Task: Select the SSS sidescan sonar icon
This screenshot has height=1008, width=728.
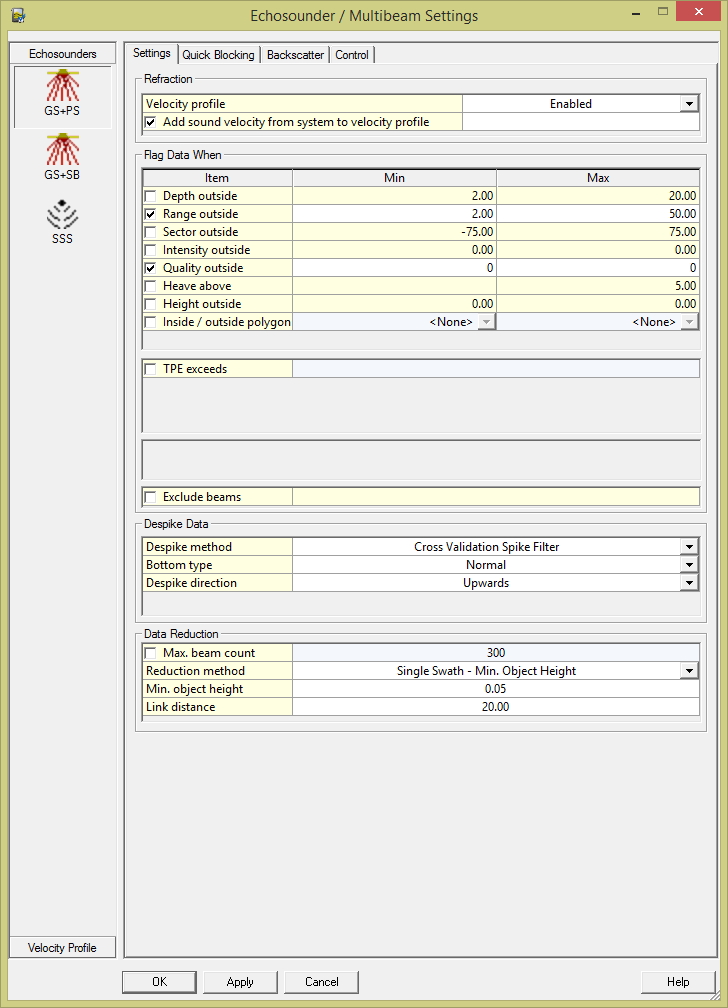Action: coord(62,222)
